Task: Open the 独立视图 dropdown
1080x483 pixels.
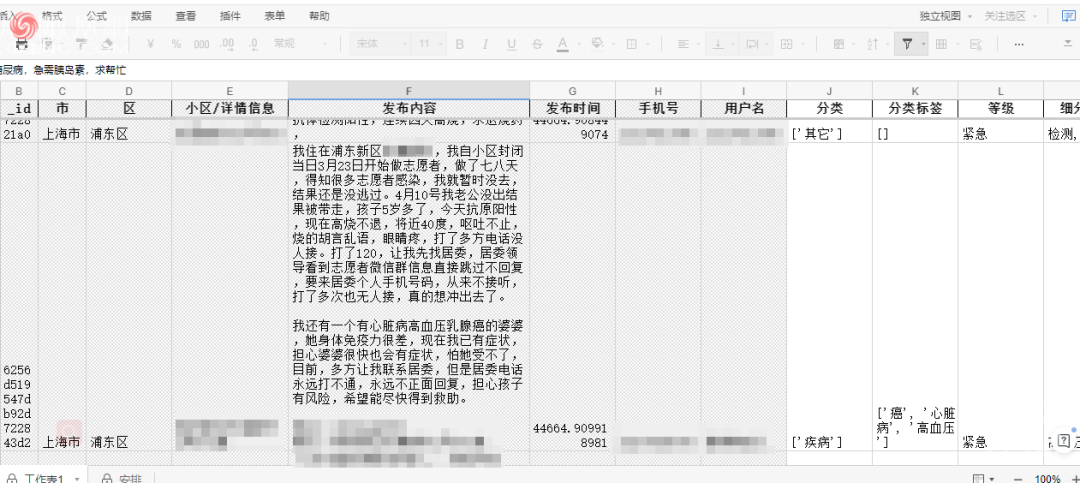Action: pos(945,16)
